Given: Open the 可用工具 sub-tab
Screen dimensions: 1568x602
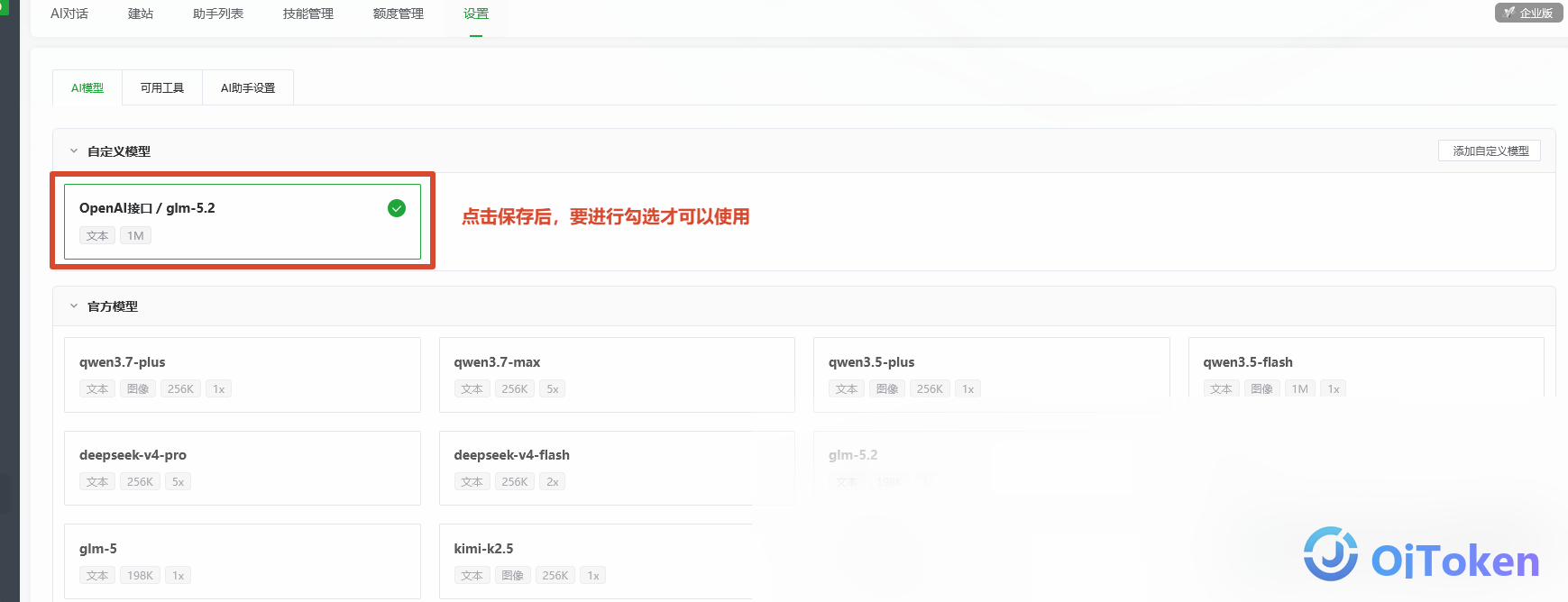Looking at the screenshot, I should pos(162,87).
